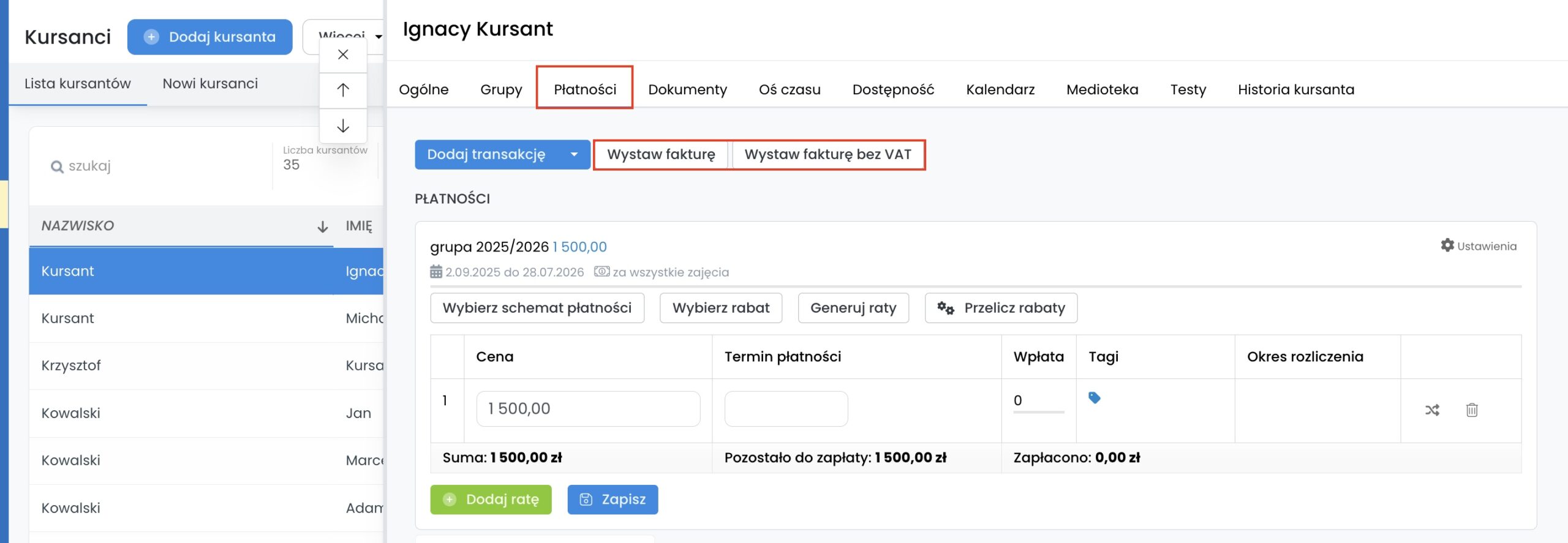The height and width of the screenshot is (543, 1568).
Task: Click the up arrow to go to previous student
Action: pyautogui.click(x=343, y=90)
